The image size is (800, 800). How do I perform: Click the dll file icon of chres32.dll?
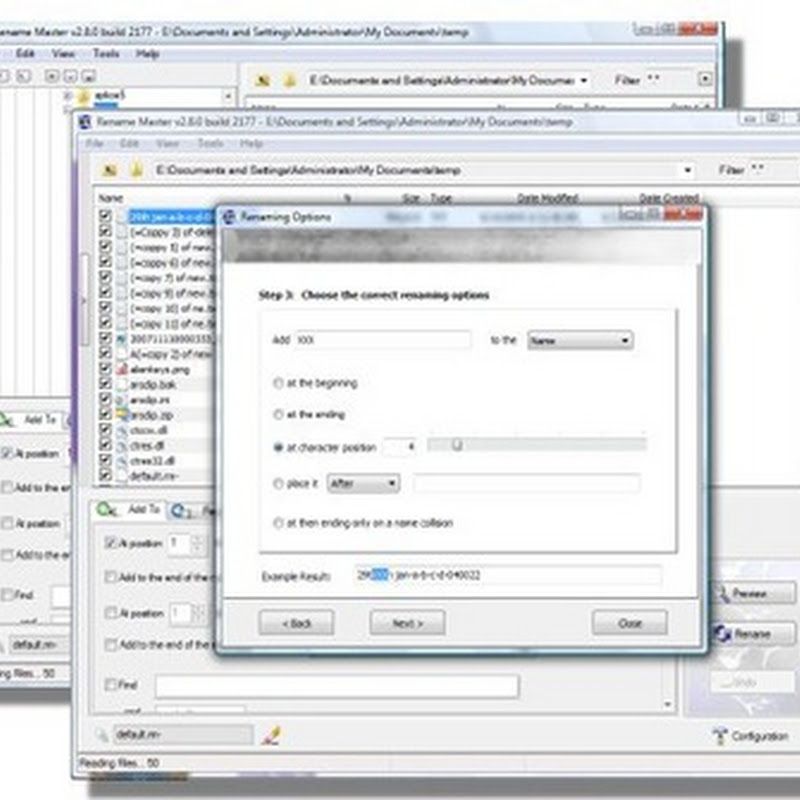(121, 461)
